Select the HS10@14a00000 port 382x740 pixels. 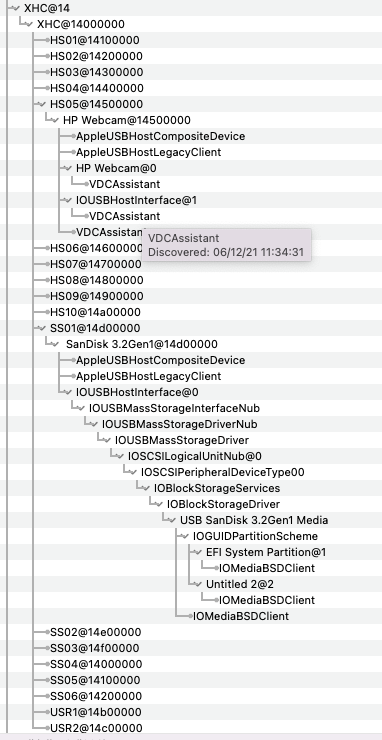coord(95,312)
